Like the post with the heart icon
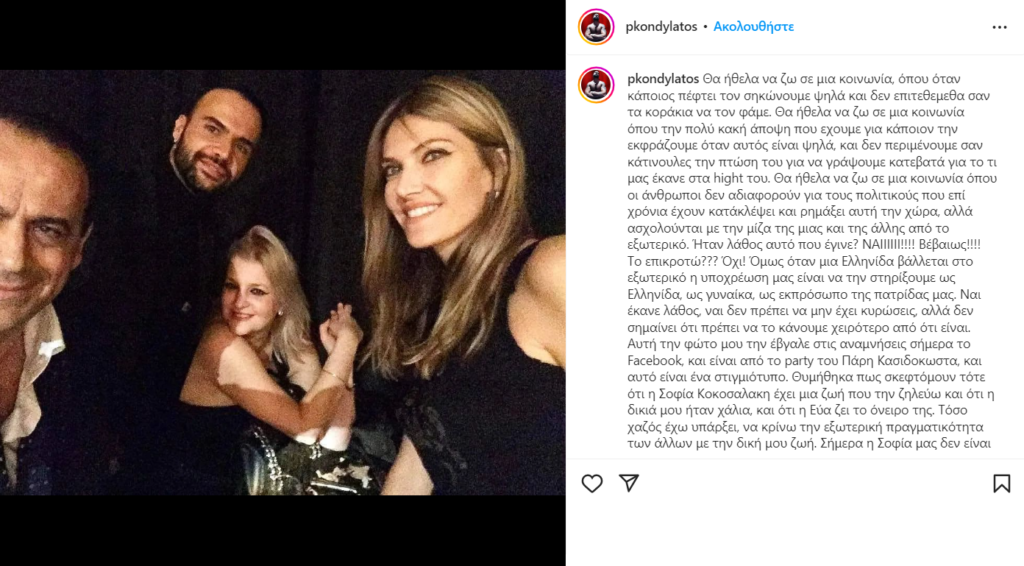 592,483
